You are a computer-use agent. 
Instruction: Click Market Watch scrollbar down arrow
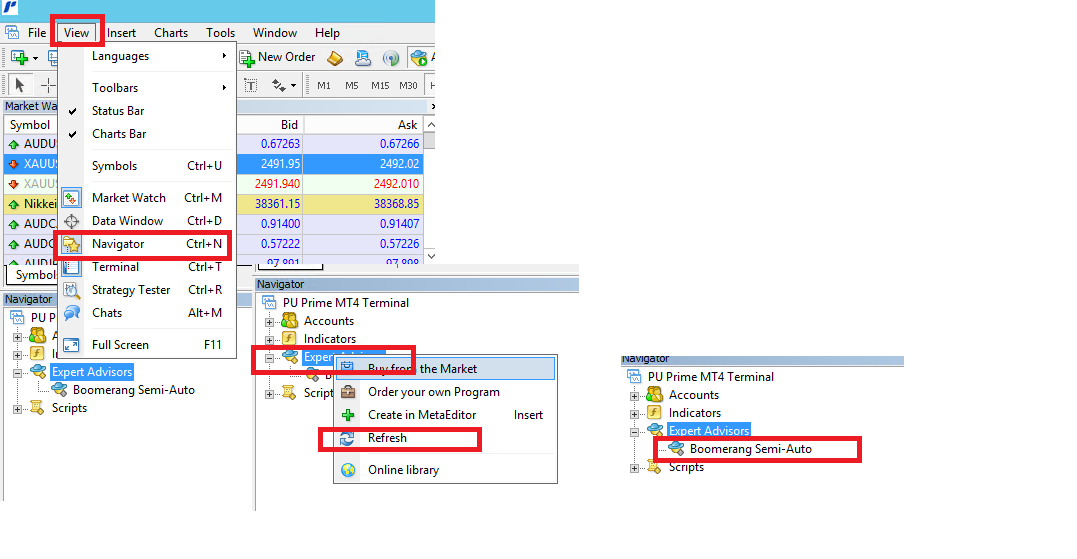click(x=431, y=256)
